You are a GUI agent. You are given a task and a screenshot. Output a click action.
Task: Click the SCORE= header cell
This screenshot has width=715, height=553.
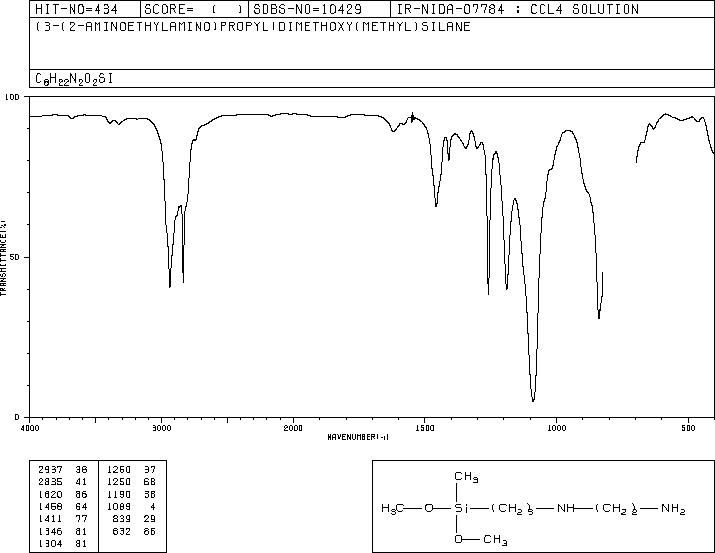pyautogui.click(x=194, y=9)
